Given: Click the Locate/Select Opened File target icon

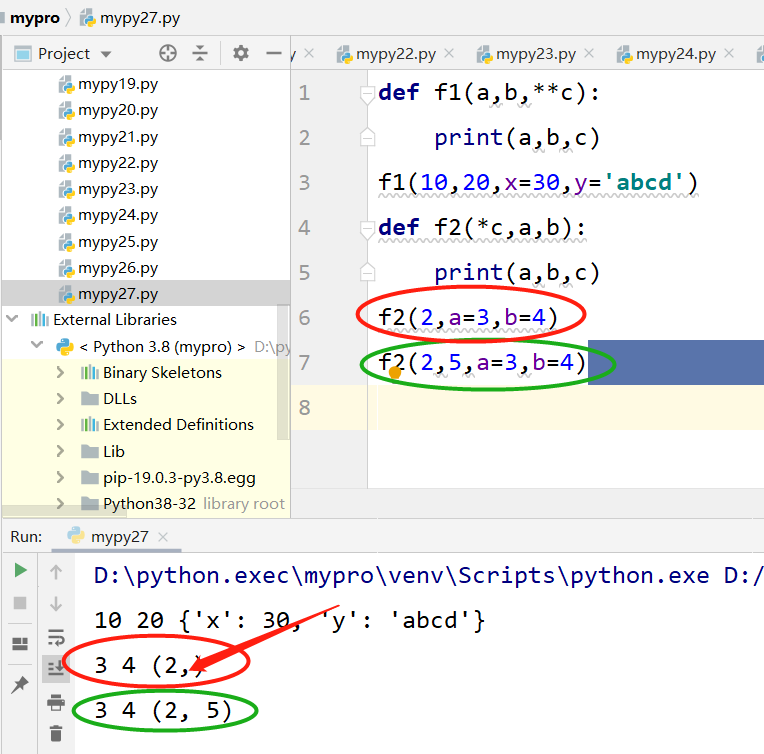Looking at the screenshot, I should [168, 53].
